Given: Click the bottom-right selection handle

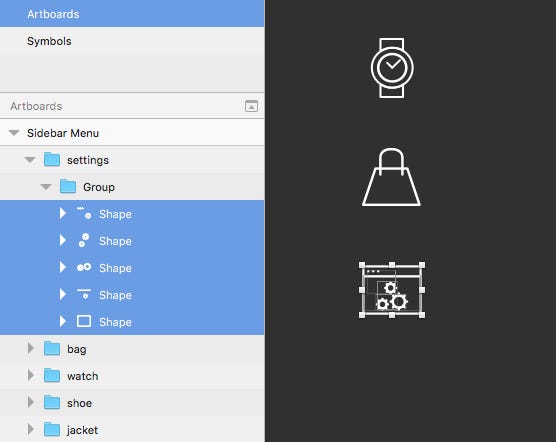Looking at the screenshot, I should 422,315.
